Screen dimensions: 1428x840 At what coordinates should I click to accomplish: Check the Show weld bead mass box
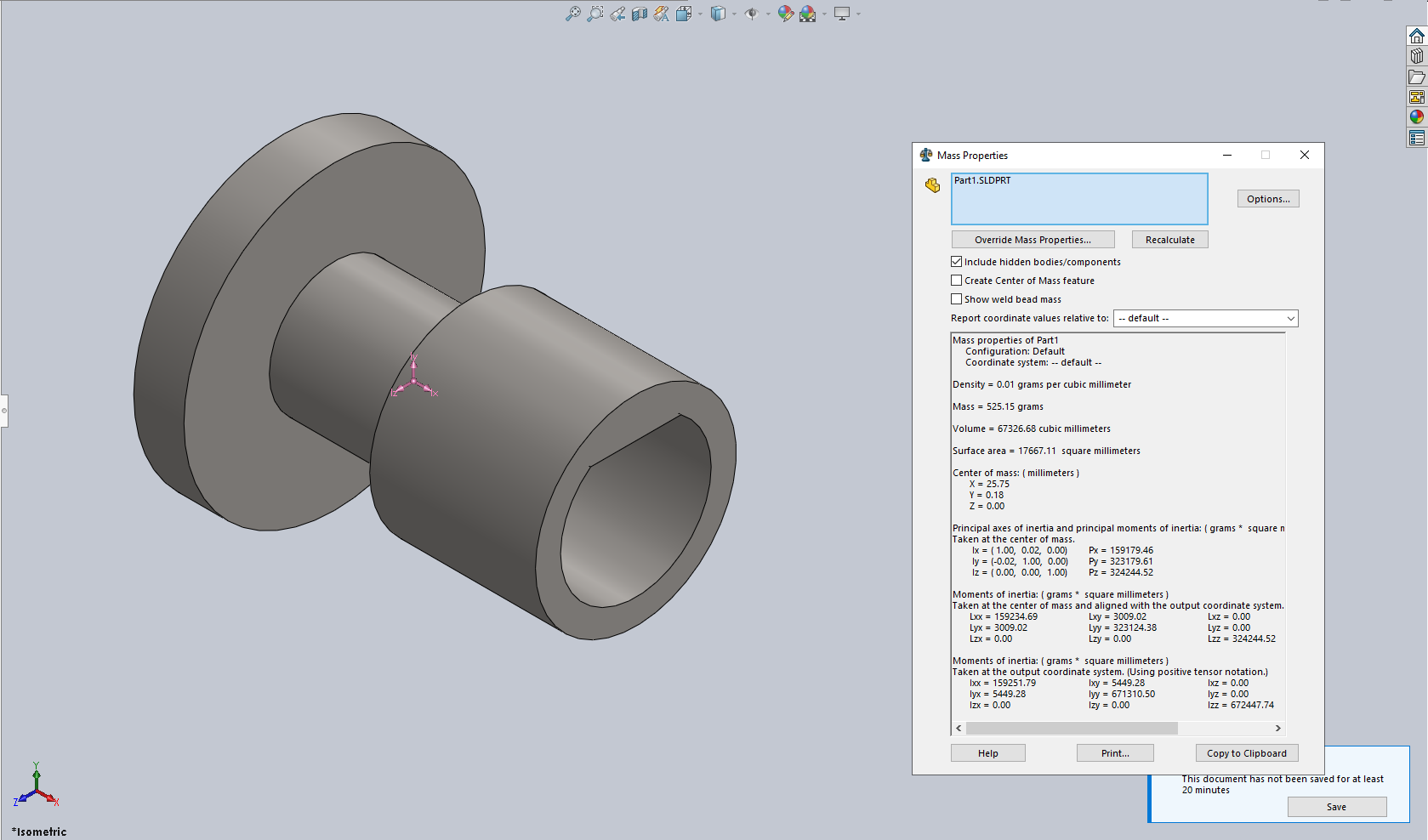[957, 299]
